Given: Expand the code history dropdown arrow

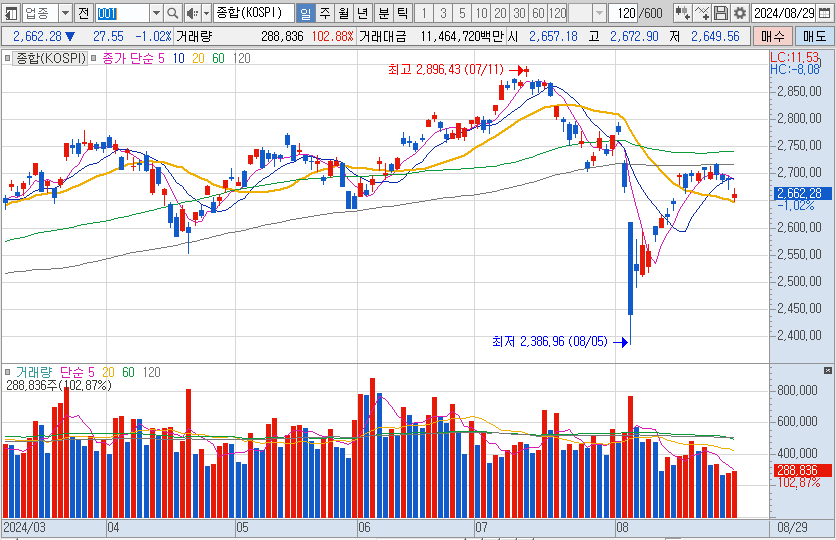Looking at the screenshot, I should [156, 13].
